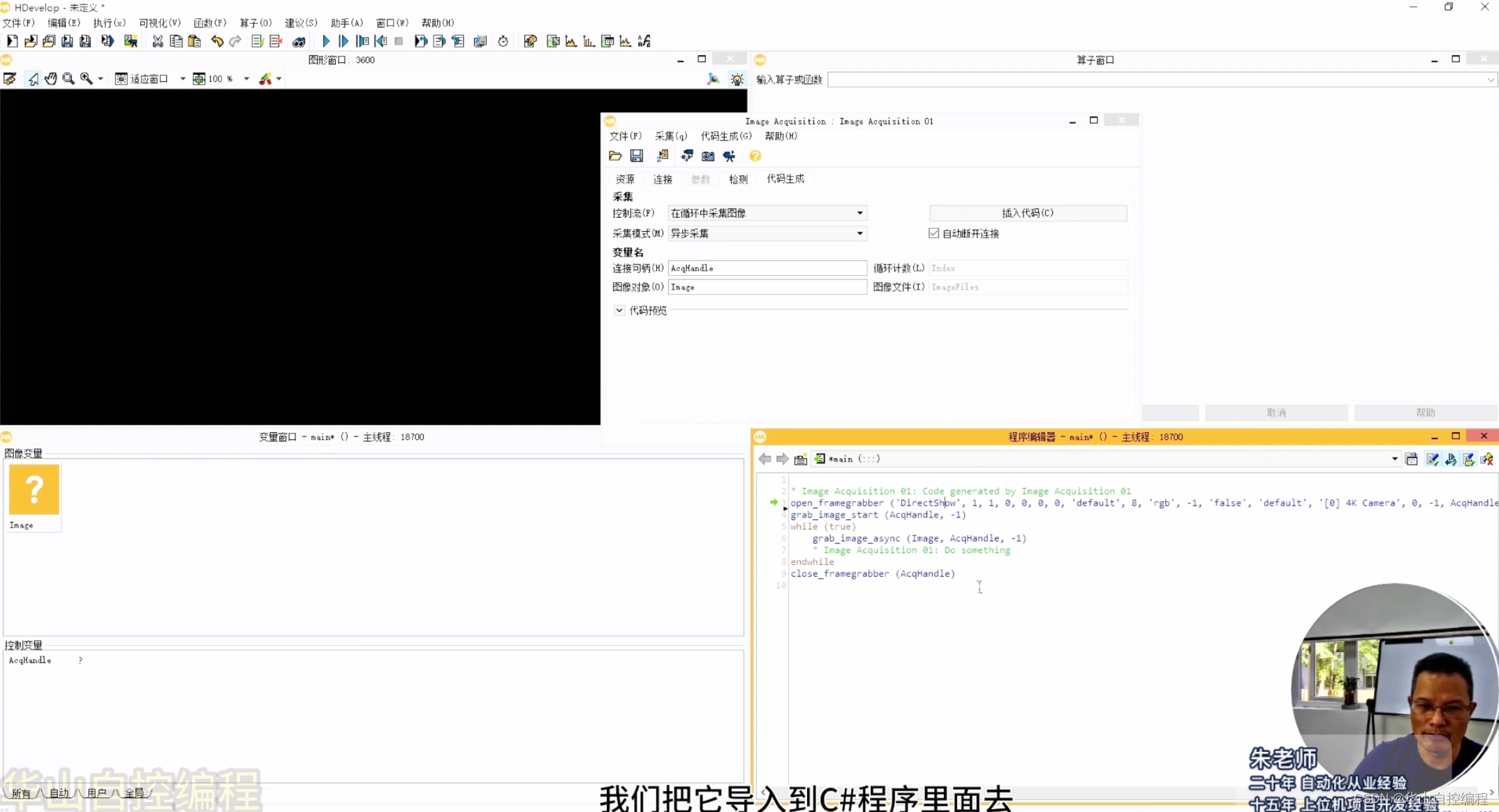
Task: Click the 插入代码(C) button
Action: [1027, 213]
